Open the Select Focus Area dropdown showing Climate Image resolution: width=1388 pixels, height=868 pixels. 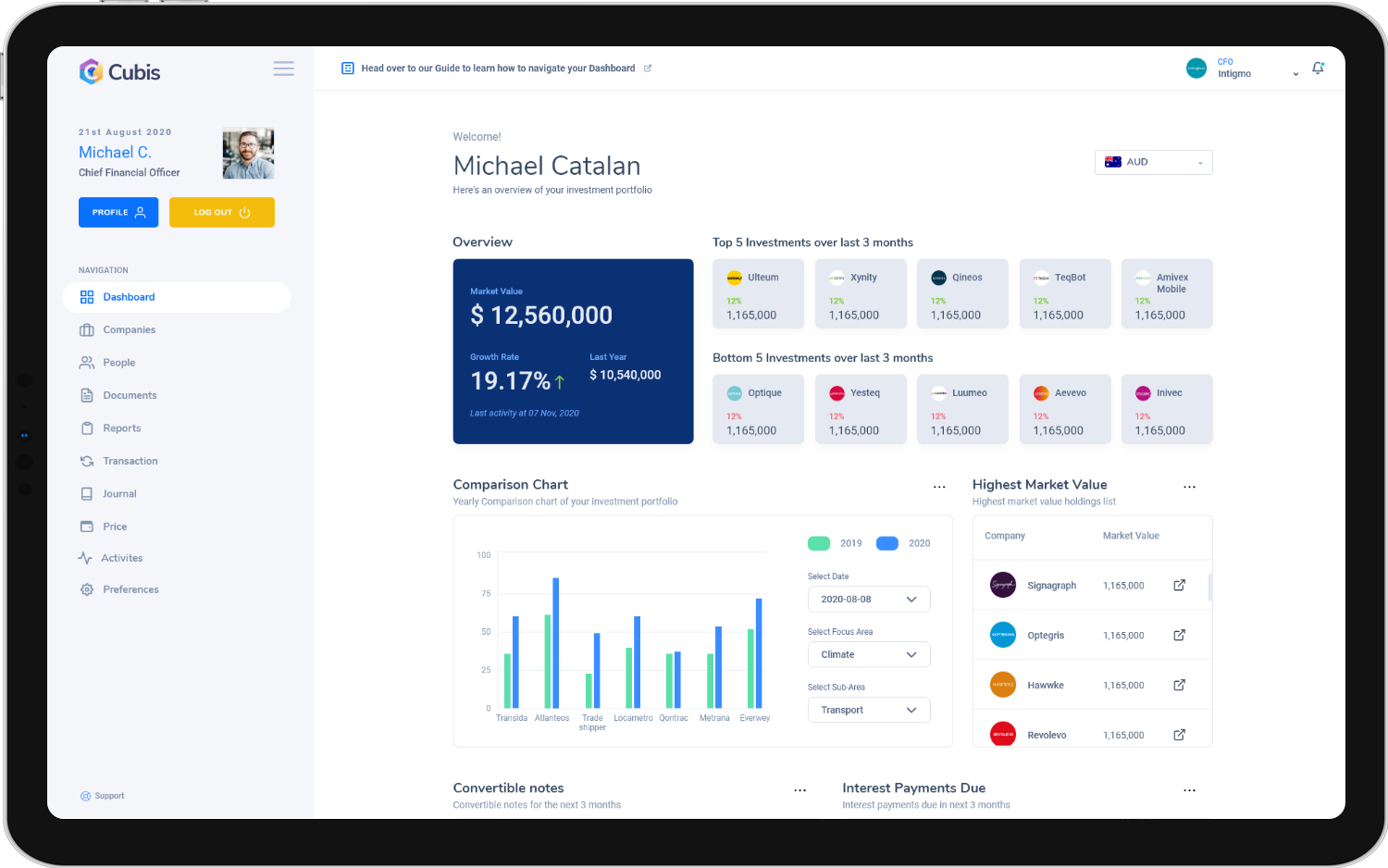click(x=868, y=654)
